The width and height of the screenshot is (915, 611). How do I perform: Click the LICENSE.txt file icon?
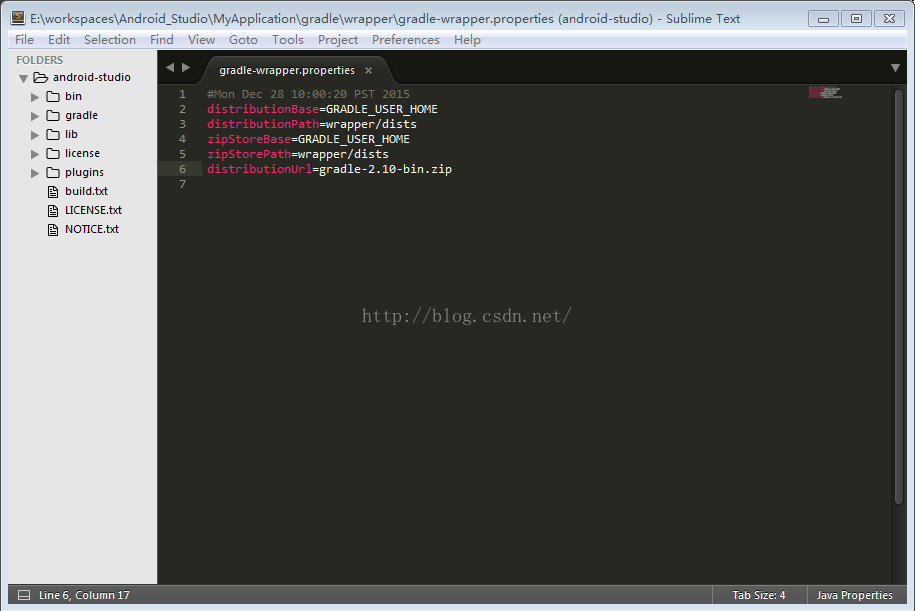[x=53, y=210]
